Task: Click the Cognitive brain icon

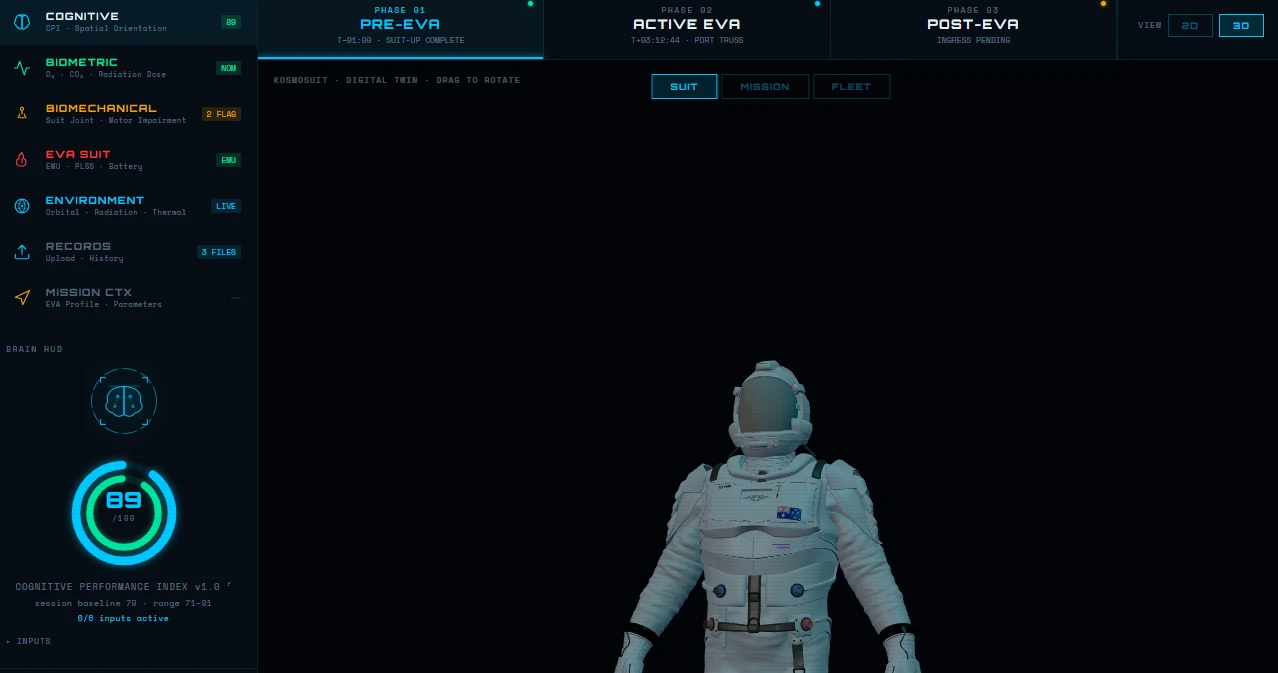Action: click(x=22, y=22)
